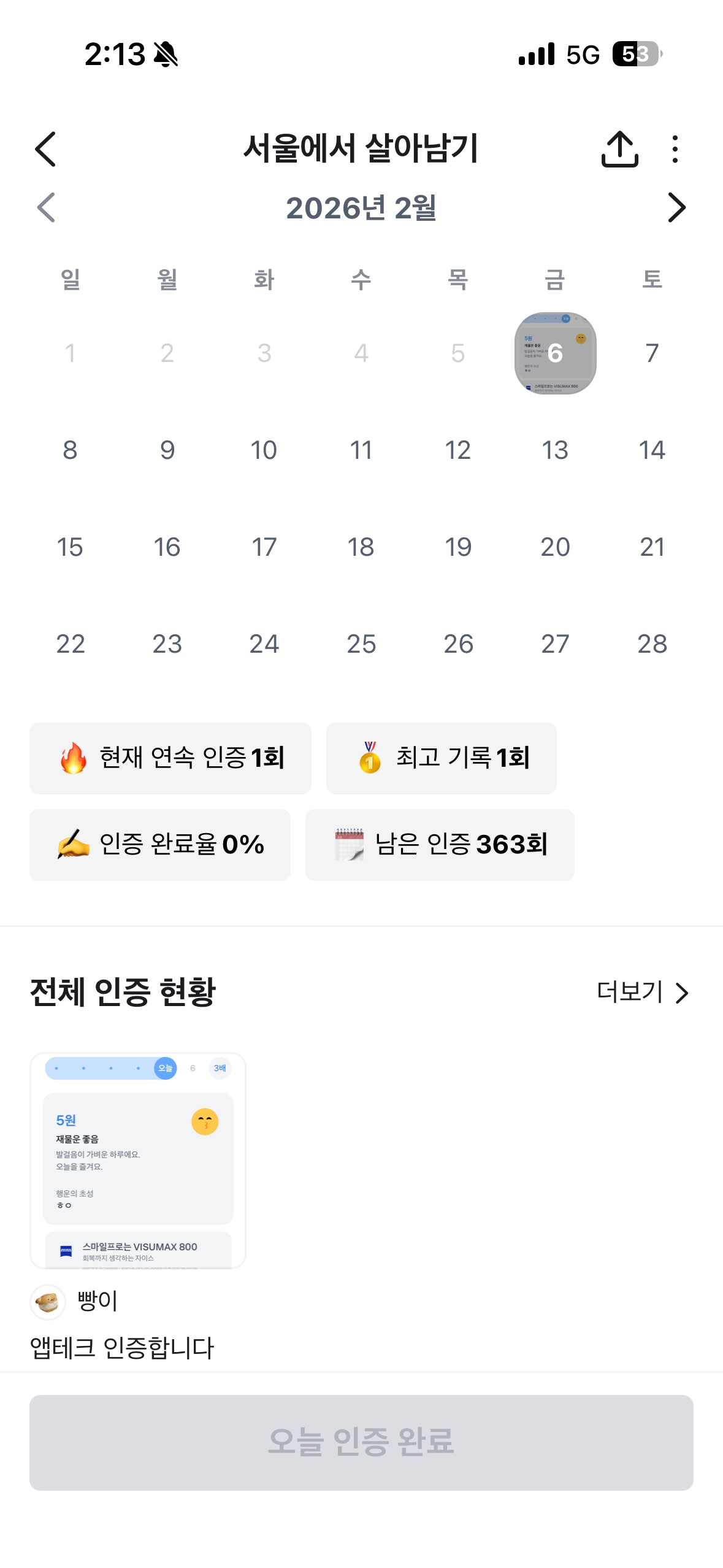The width and height of the screenshot is (723, 1568).
Task: Go to the previous month
Action: point(46,208)
